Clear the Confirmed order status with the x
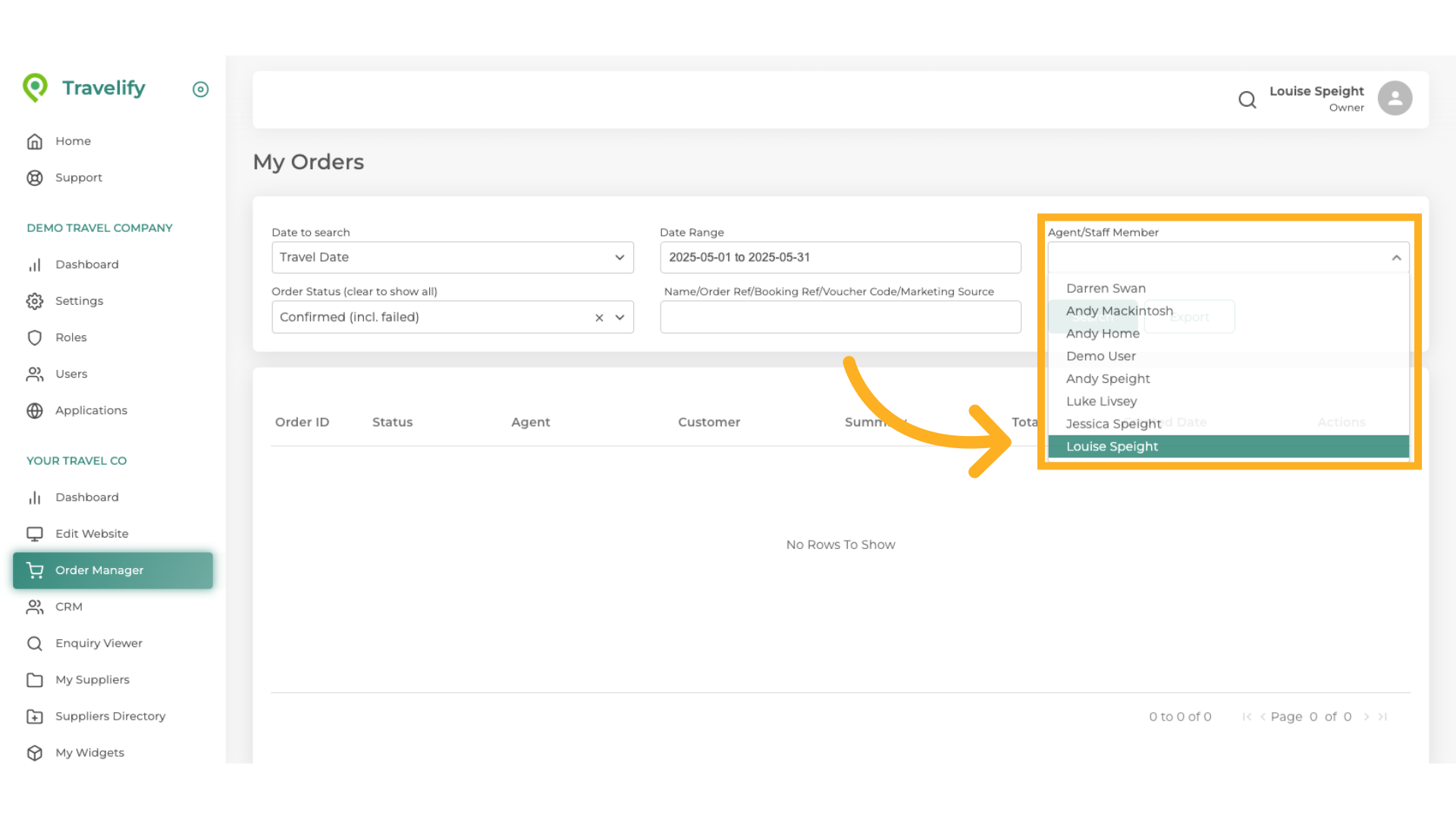Image resolution: width=1456 pixels, height=819 pixels. coord(599,318)
